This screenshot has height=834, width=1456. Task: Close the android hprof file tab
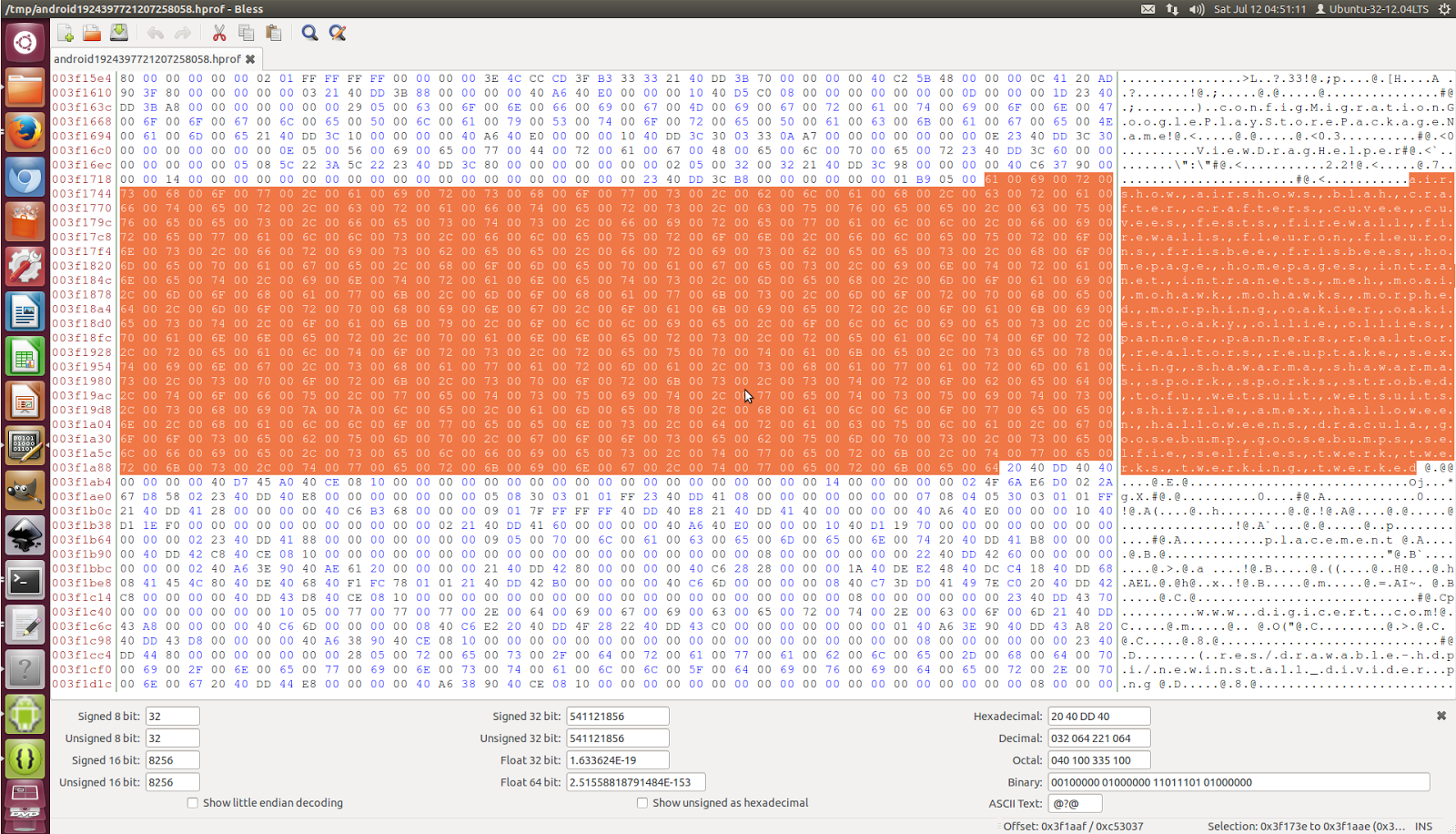coord(250,59)
